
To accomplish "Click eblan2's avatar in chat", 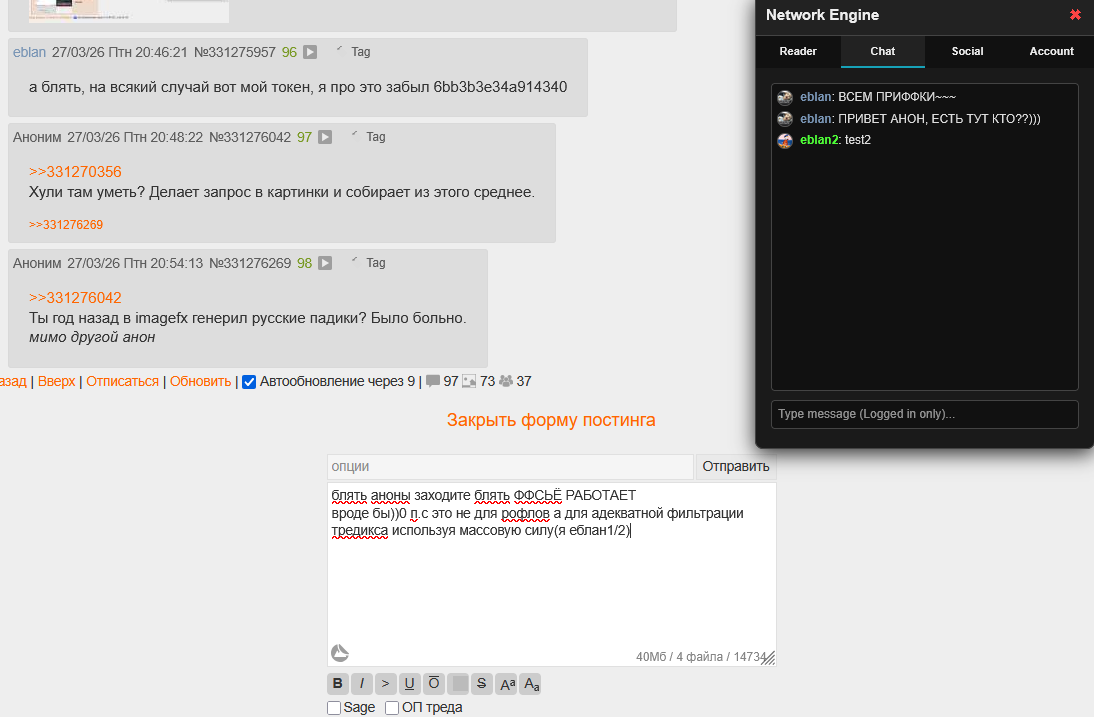I will (x=785, y=140).
